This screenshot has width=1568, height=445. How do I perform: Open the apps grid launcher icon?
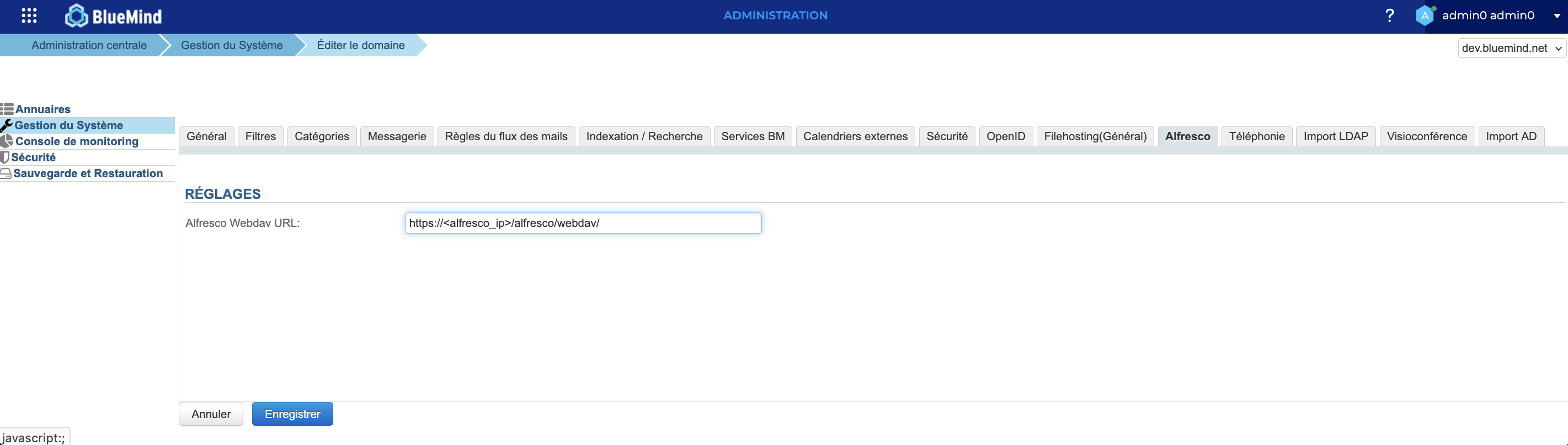tap(29, 16)
